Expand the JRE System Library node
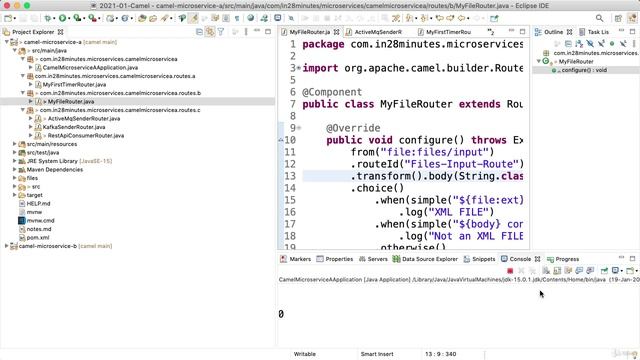Screen dimensions: 640x360 [15, 161]
